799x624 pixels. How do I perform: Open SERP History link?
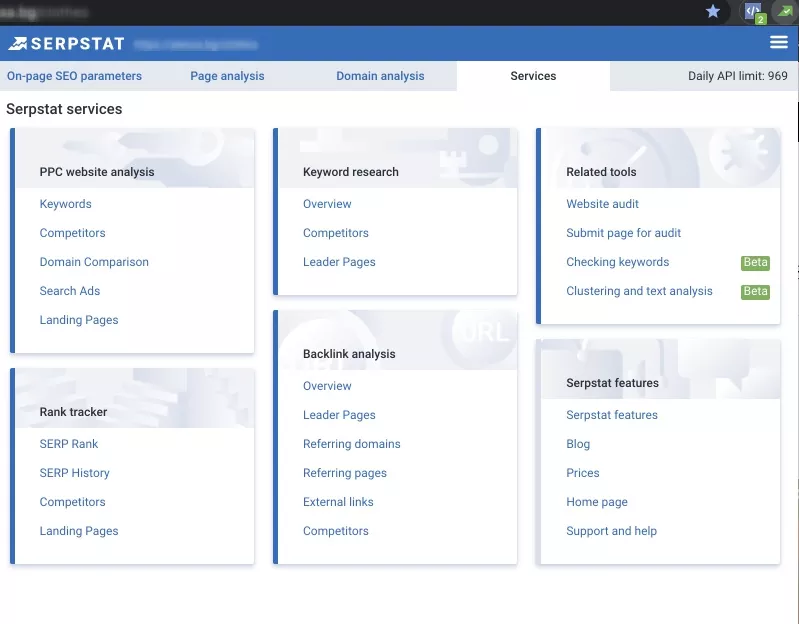pyautogui.click(x=74, y=473)
